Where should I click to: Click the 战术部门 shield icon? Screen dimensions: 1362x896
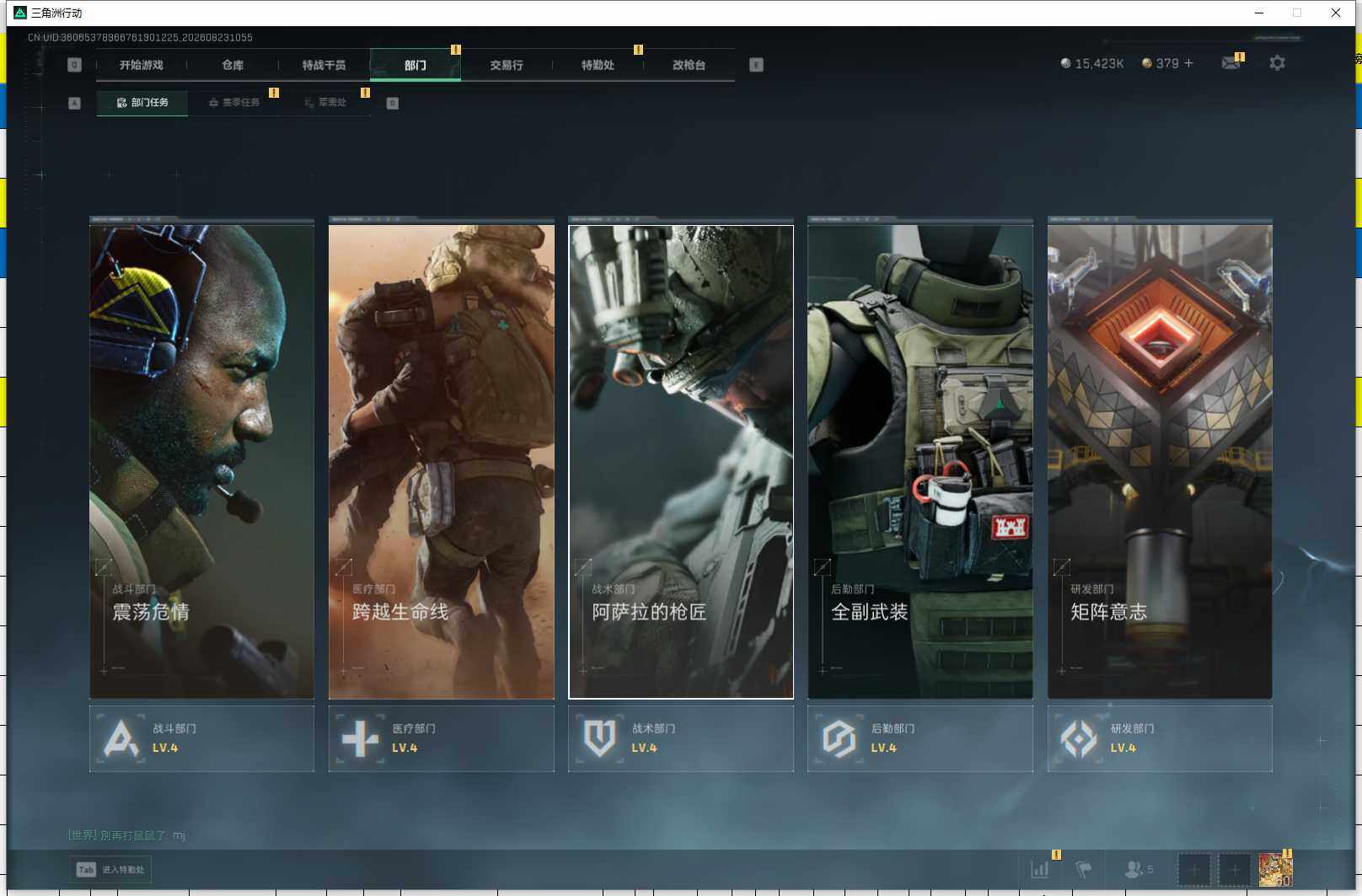coord(599,738)
